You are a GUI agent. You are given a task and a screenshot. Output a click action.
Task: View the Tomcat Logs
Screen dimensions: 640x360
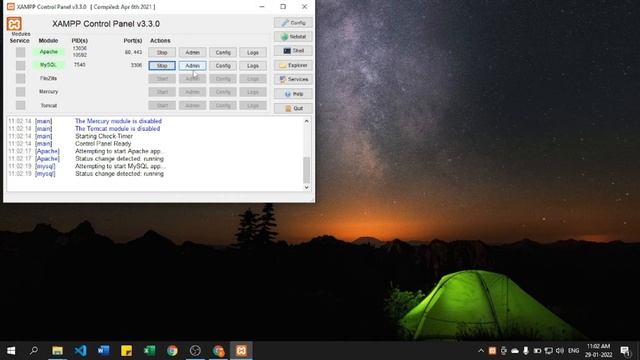tap(253, 105)
